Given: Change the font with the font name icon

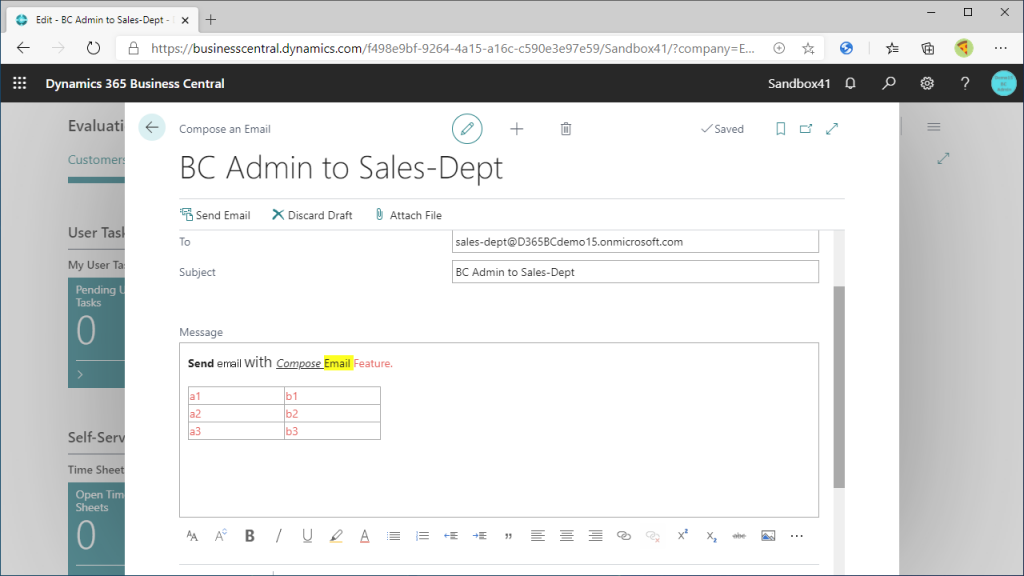Looking at the screenshot, I should tap(192, 536).
